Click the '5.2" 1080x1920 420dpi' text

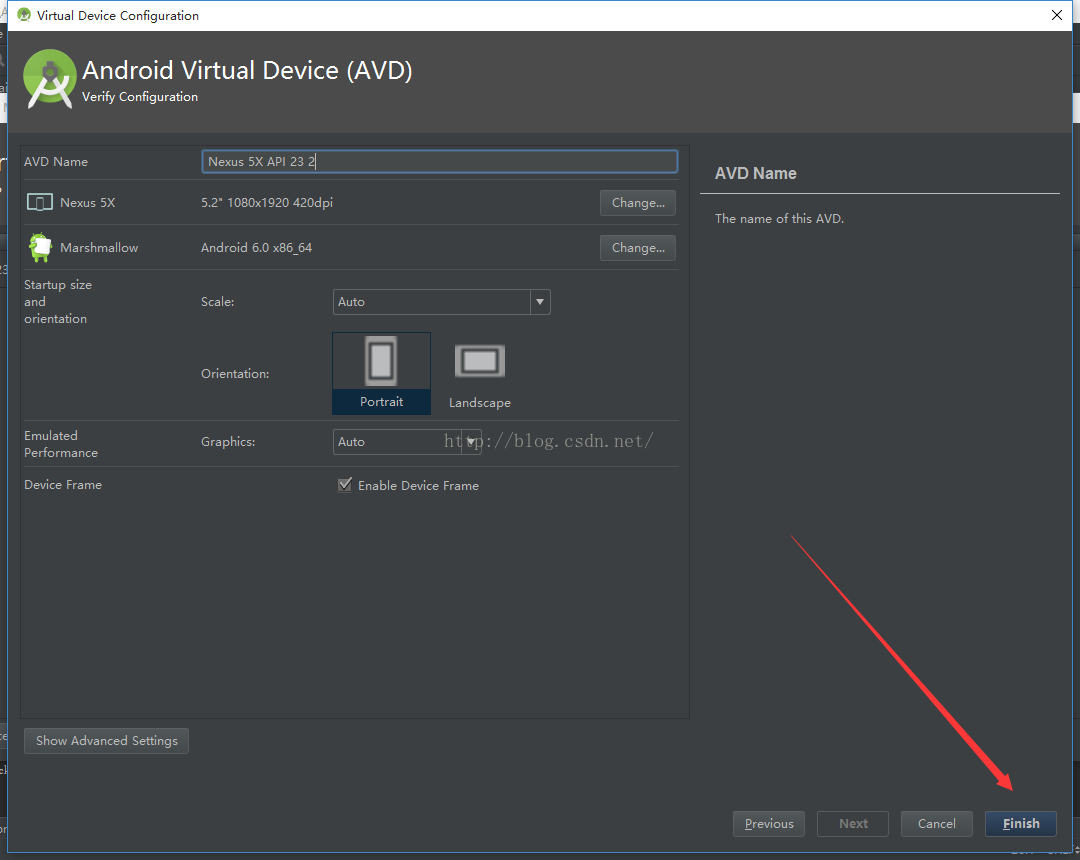coord(267,202)
